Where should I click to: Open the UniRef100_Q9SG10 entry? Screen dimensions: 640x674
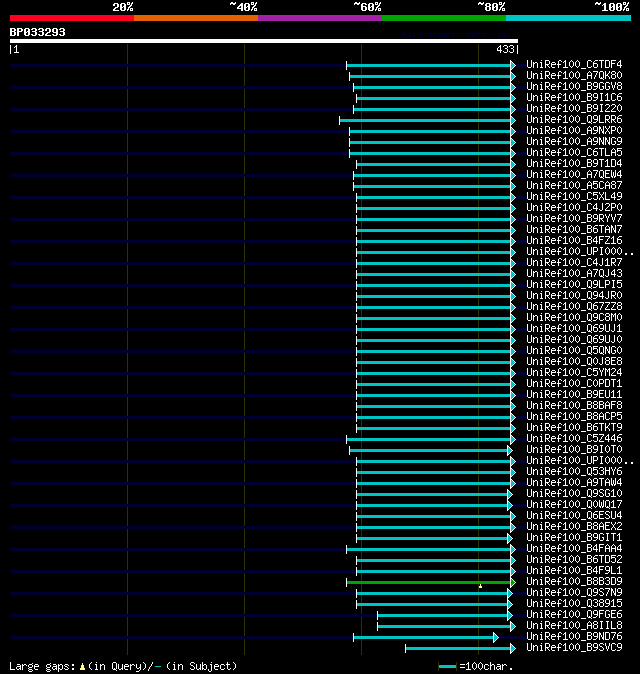click(x=574, y=493)
